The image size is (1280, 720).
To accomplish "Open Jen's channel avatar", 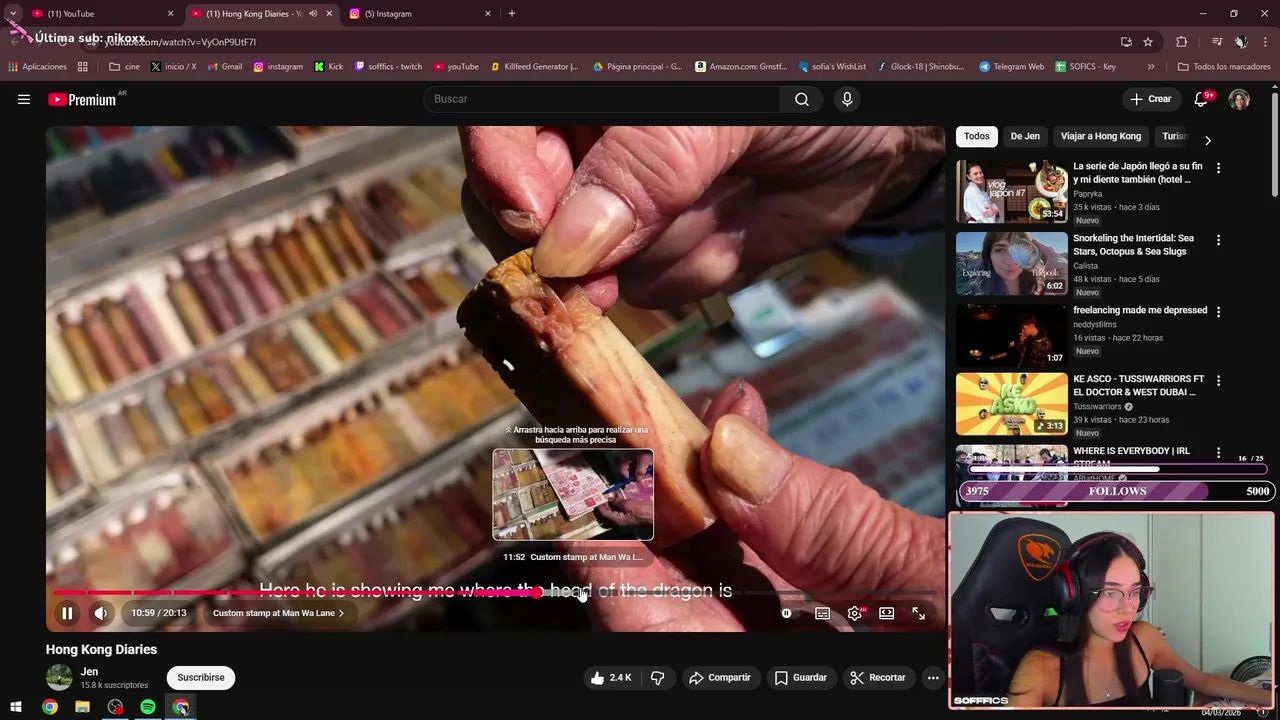I will [59, 677].
